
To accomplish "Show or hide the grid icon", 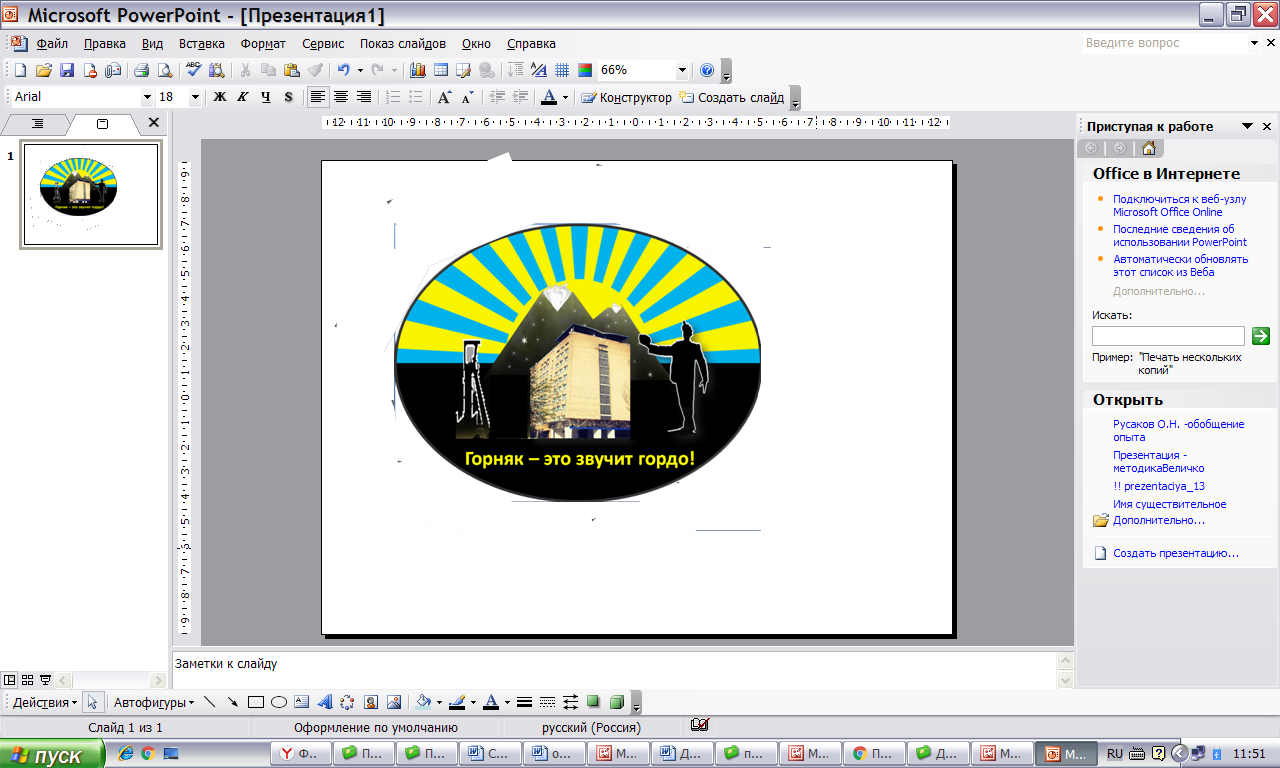I will click(x=562, y=70).
